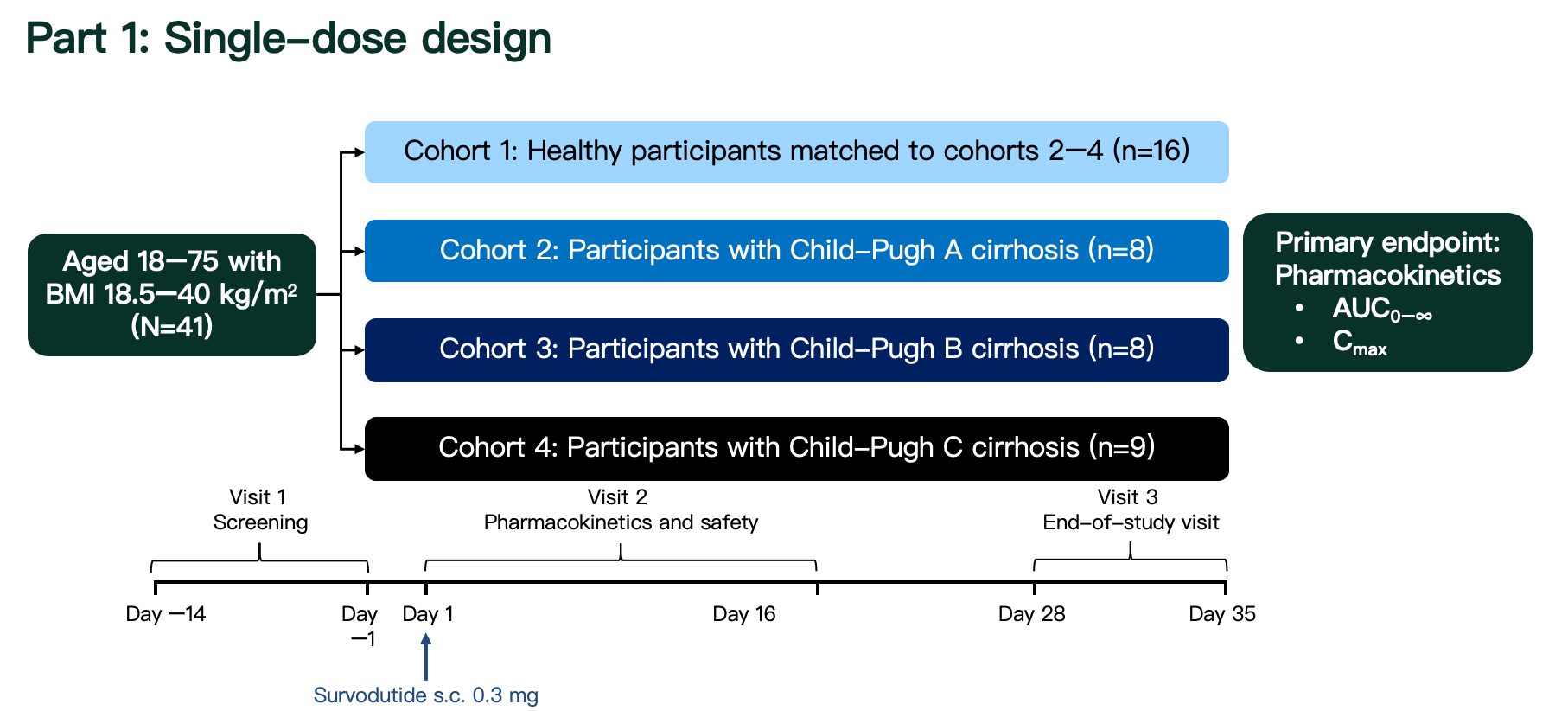Screen dimensions: 1568x711
Task: Click the "Survodutide s.c. 0.3 mg" label
Action: tap(425, 695)
